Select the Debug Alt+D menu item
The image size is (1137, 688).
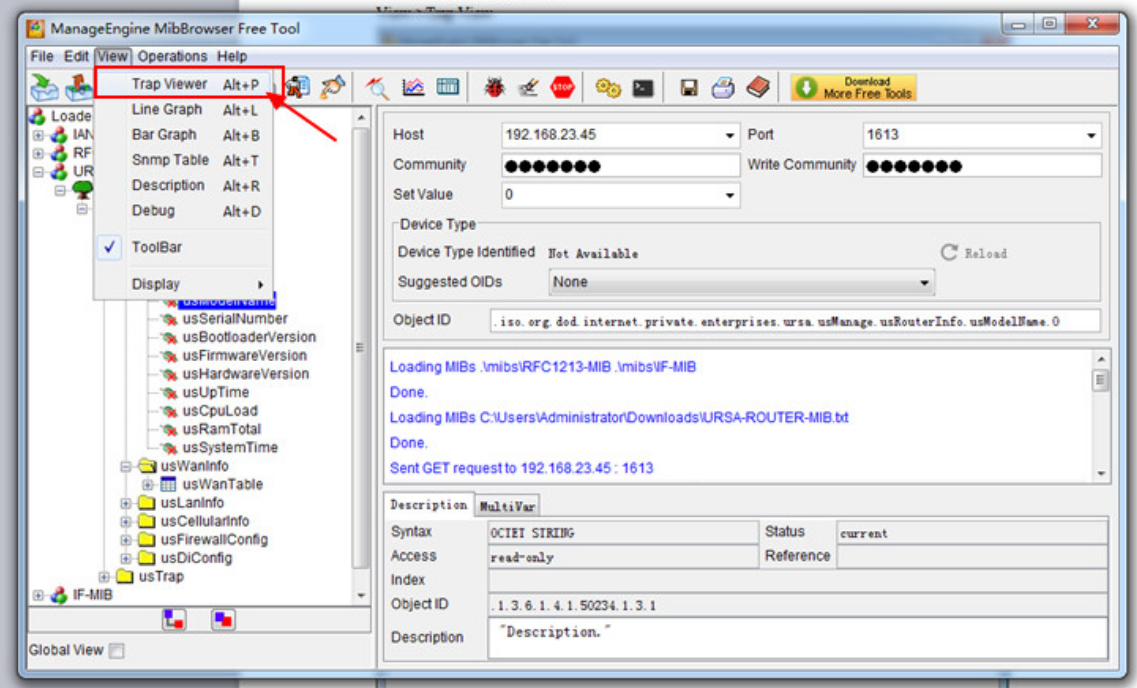tap(184, 211)
